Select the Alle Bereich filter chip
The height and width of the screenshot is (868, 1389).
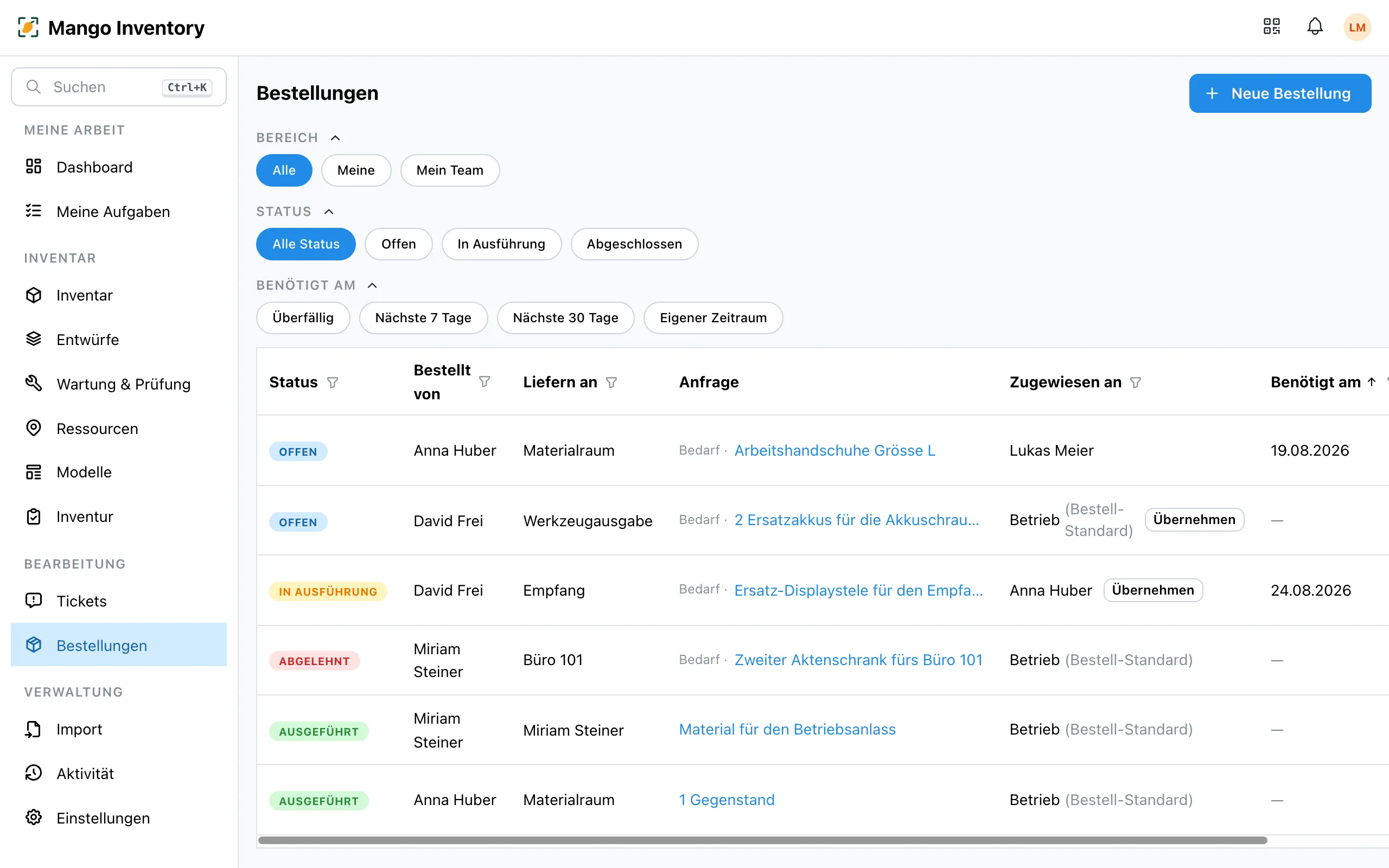[284, 170]
